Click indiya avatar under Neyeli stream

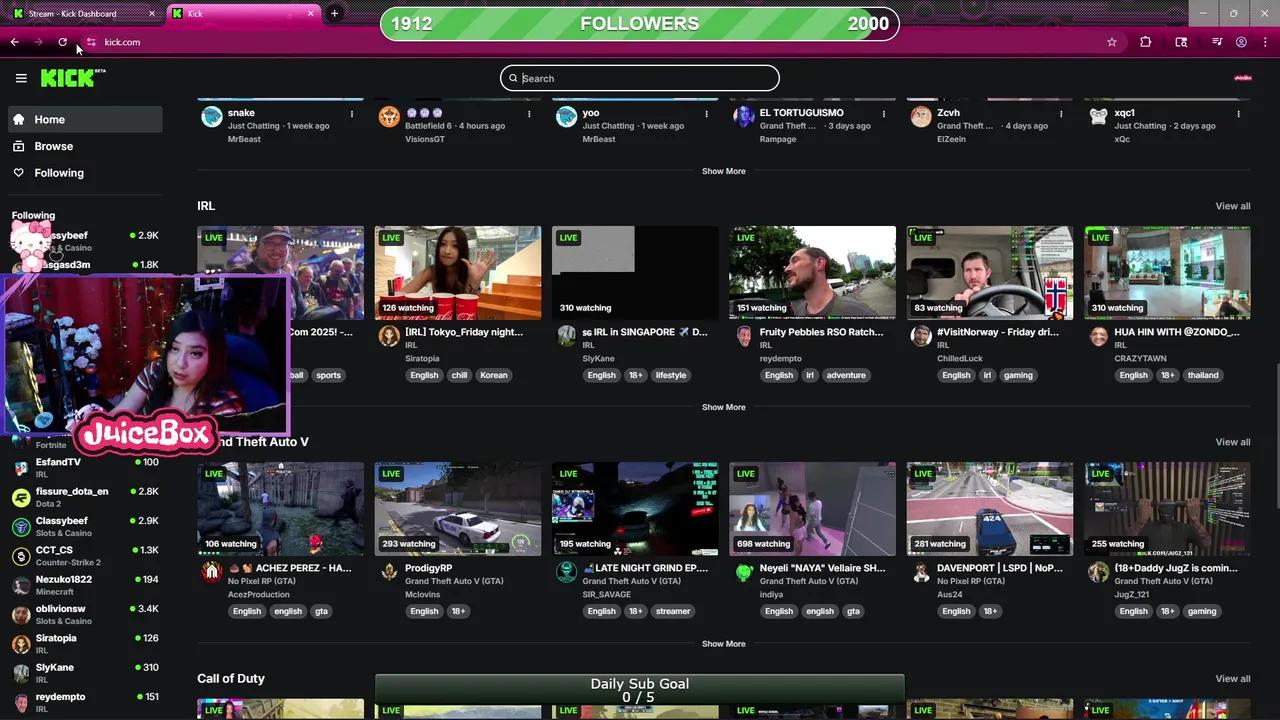click(744, 572)
